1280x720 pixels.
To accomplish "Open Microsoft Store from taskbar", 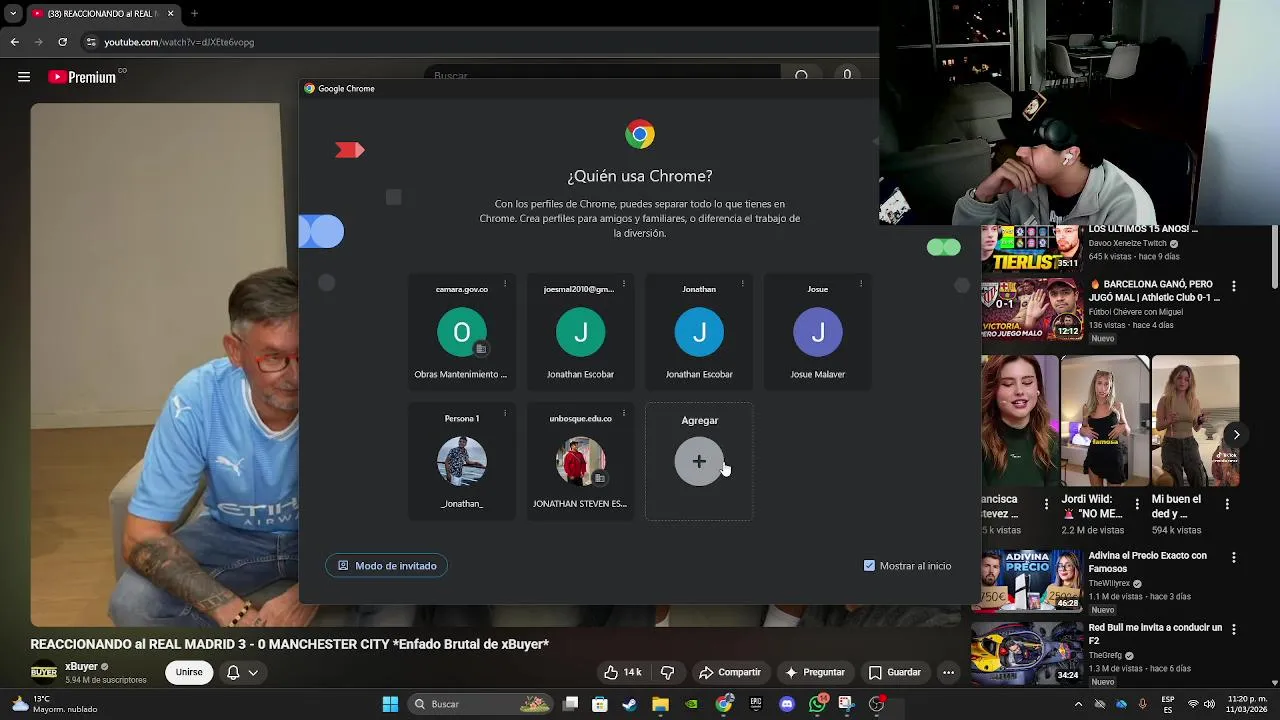I will pyautogui.click(x=600, y=704).
